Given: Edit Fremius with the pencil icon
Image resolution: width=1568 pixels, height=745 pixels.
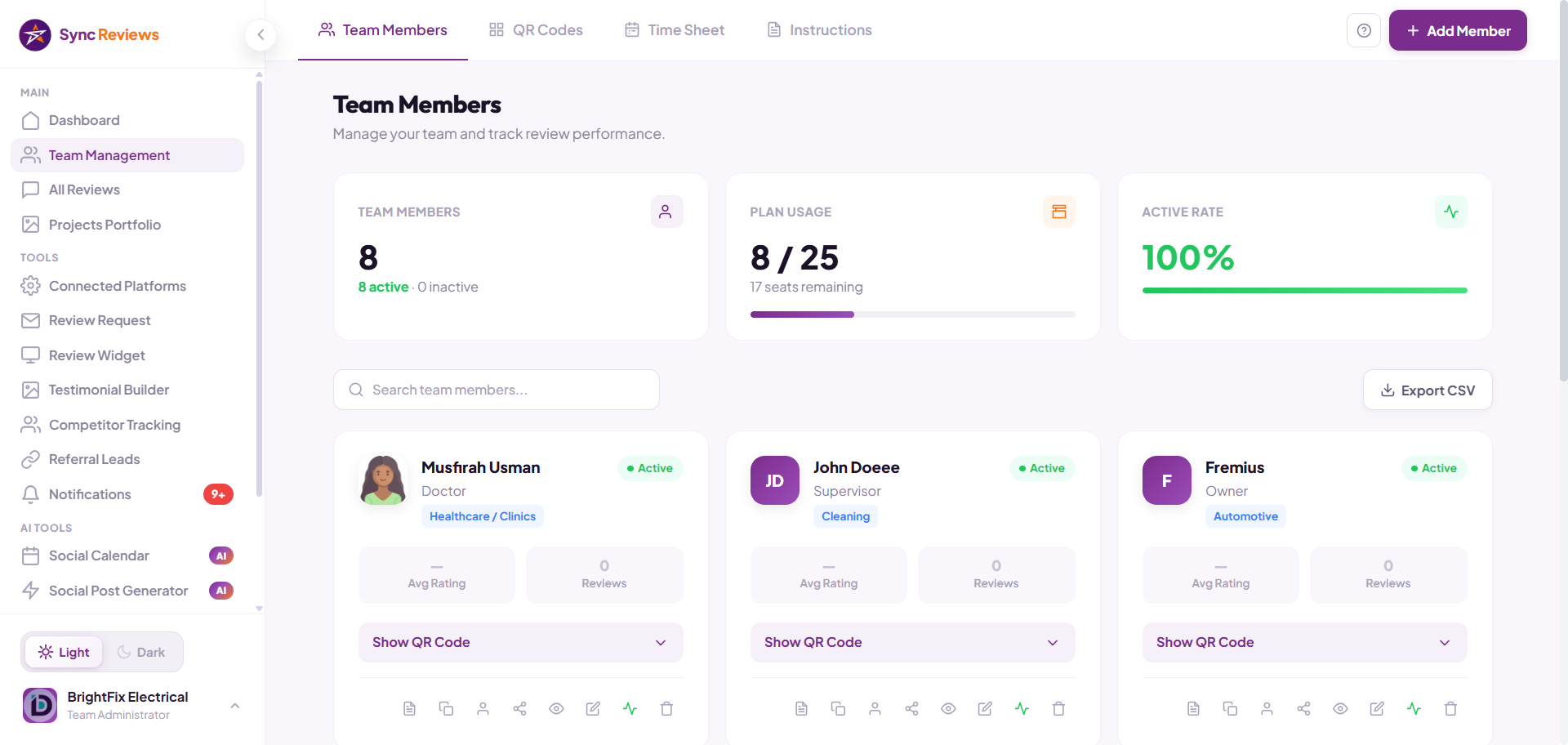Looking at the screenshot, I should click(1377, 708).
